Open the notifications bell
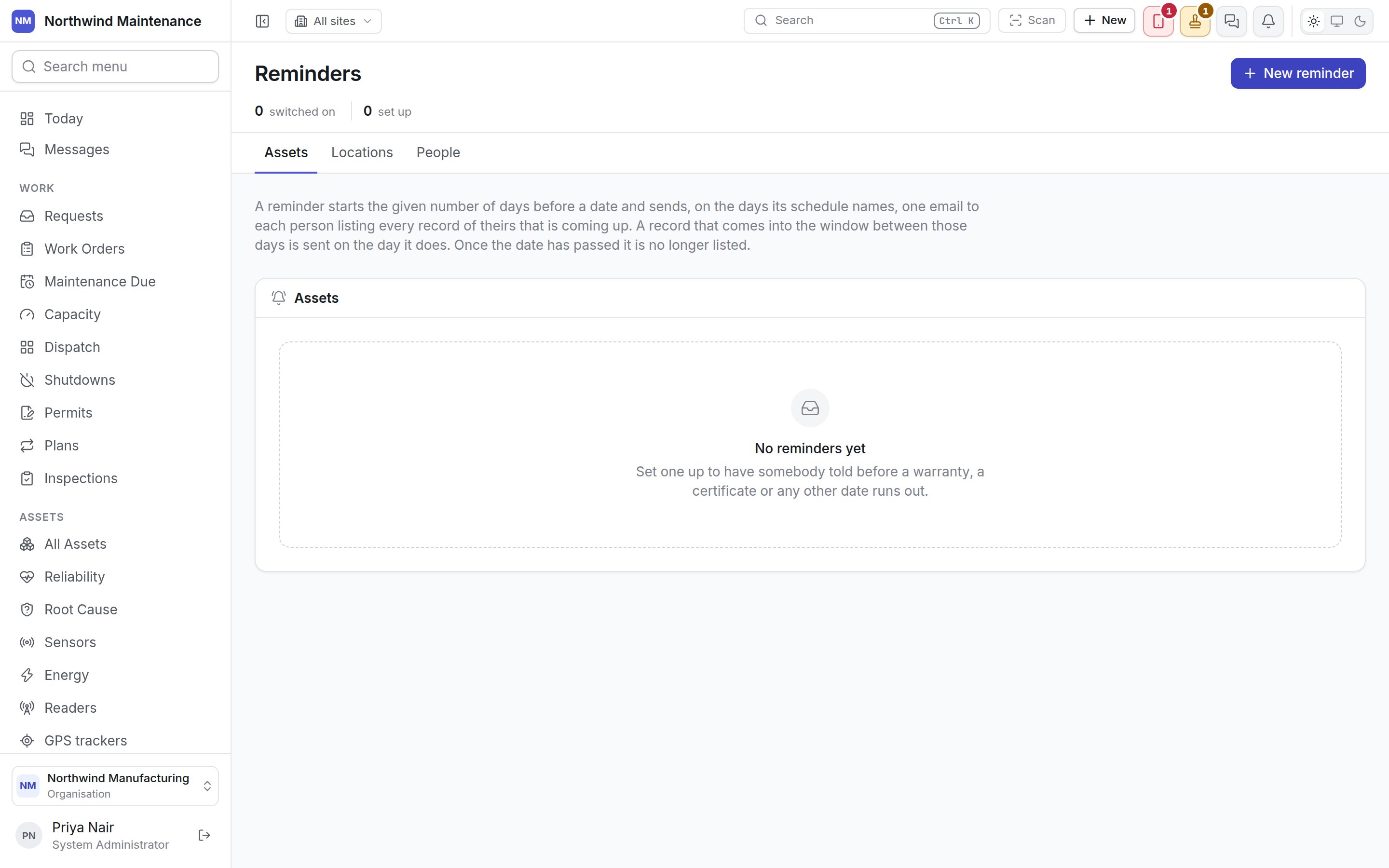Screen dimensions: 1389x868 [1268, 21]
